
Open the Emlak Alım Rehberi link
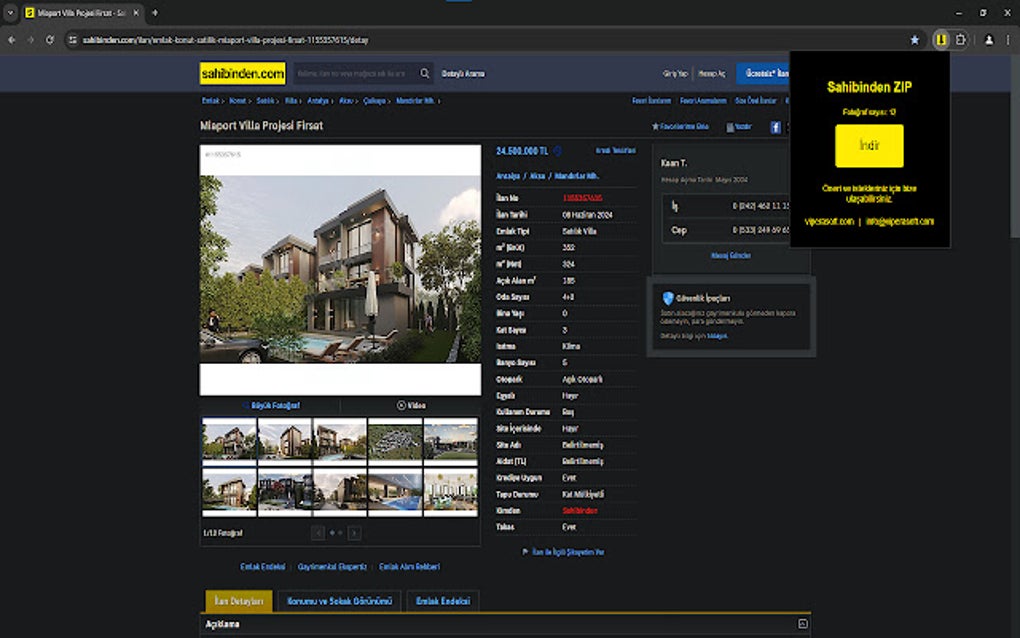tap(409, 566)
